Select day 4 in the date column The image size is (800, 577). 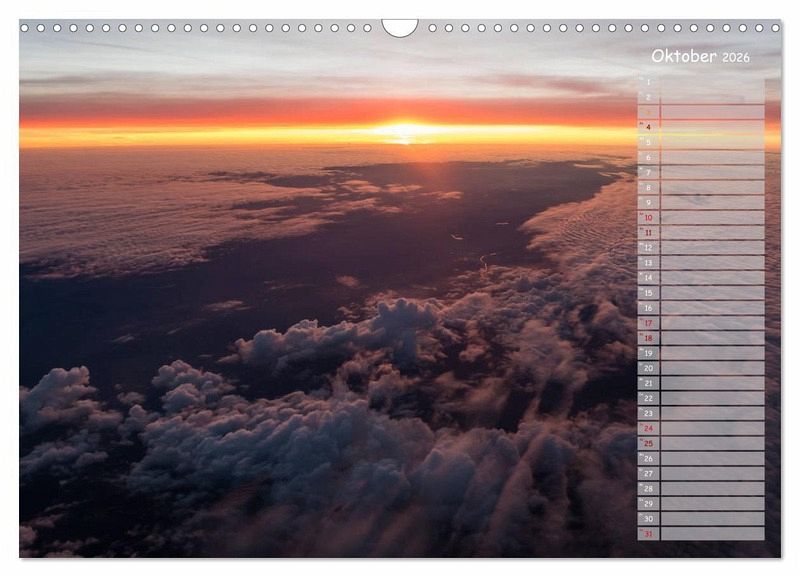[x=648, y=127]
